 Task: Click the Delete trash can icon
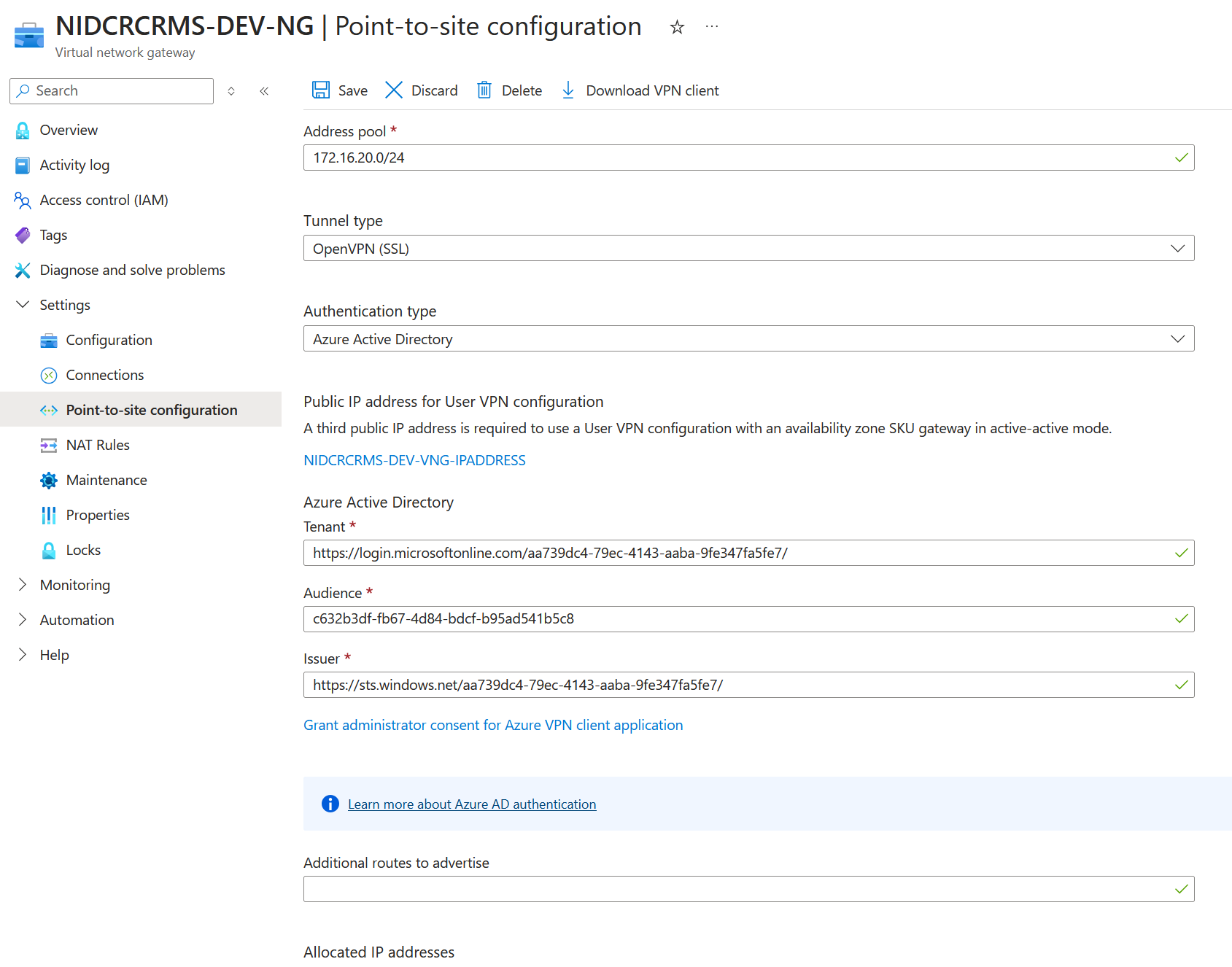484,90
